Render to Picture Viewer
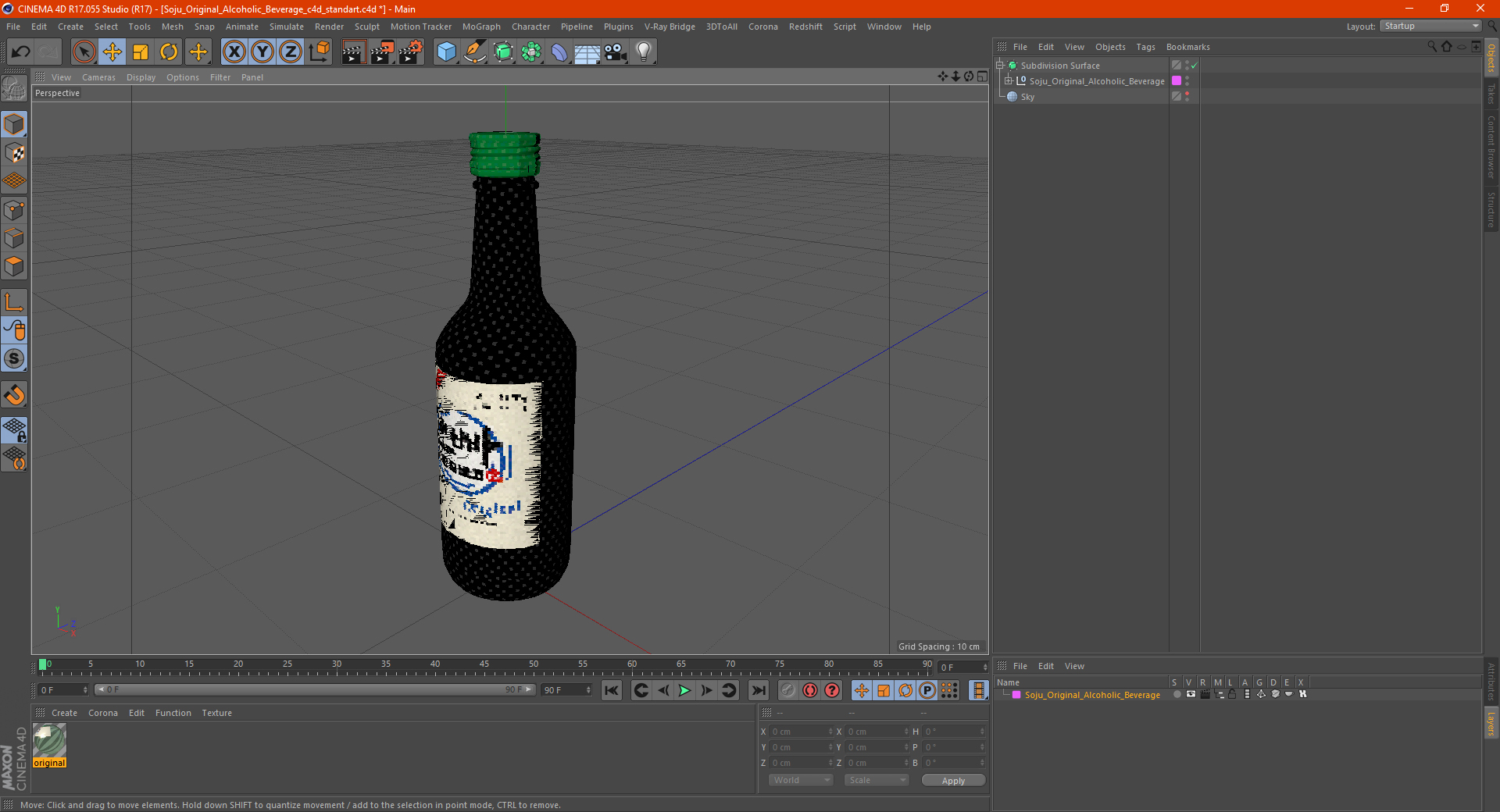This screenshot has width=1500, height=812. [382, 52]
